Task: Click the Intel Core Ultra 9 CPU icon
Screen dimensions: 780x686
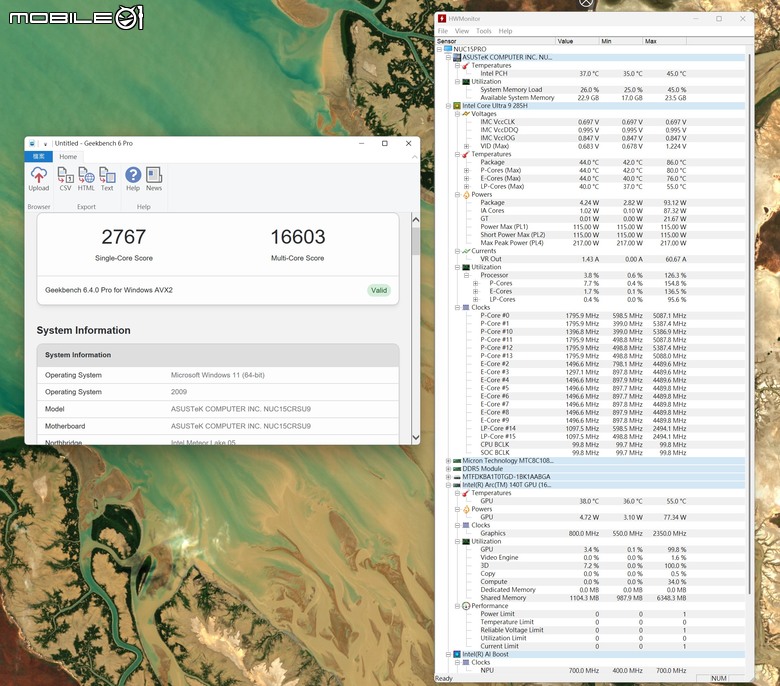Action: pos(457,105)
